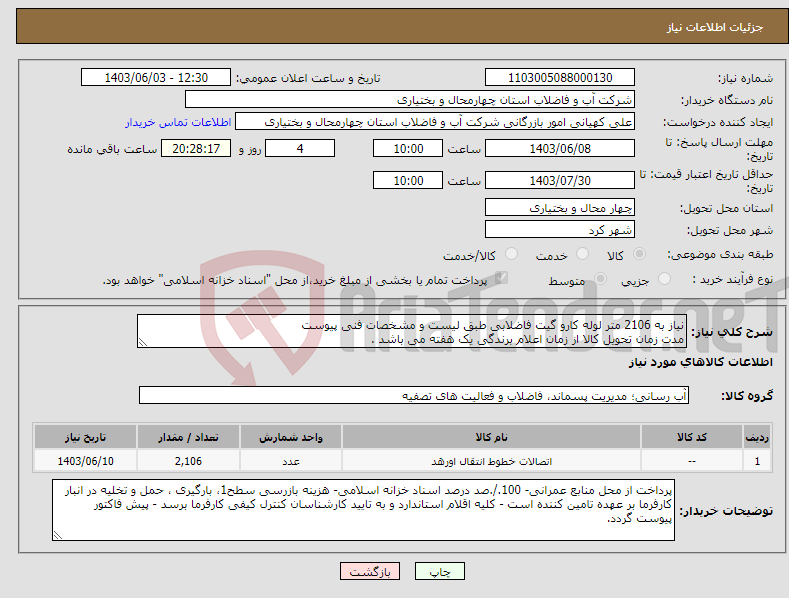Select the کالا/خدمت radio button

[511, 254]
